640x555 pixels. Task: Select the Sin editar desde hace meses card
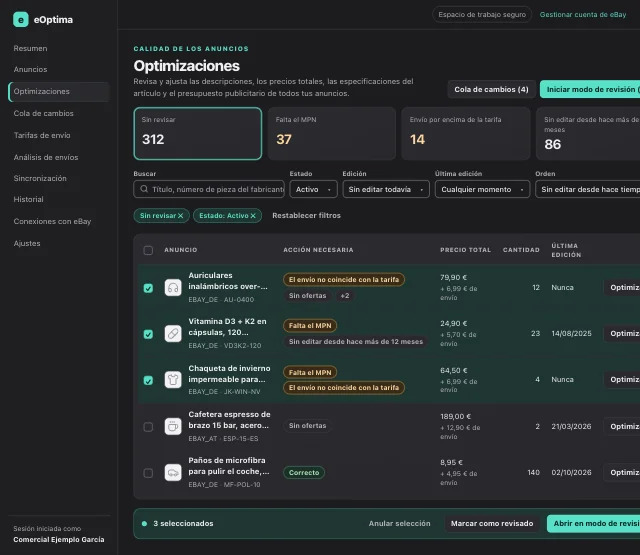(x=588, y=133)
